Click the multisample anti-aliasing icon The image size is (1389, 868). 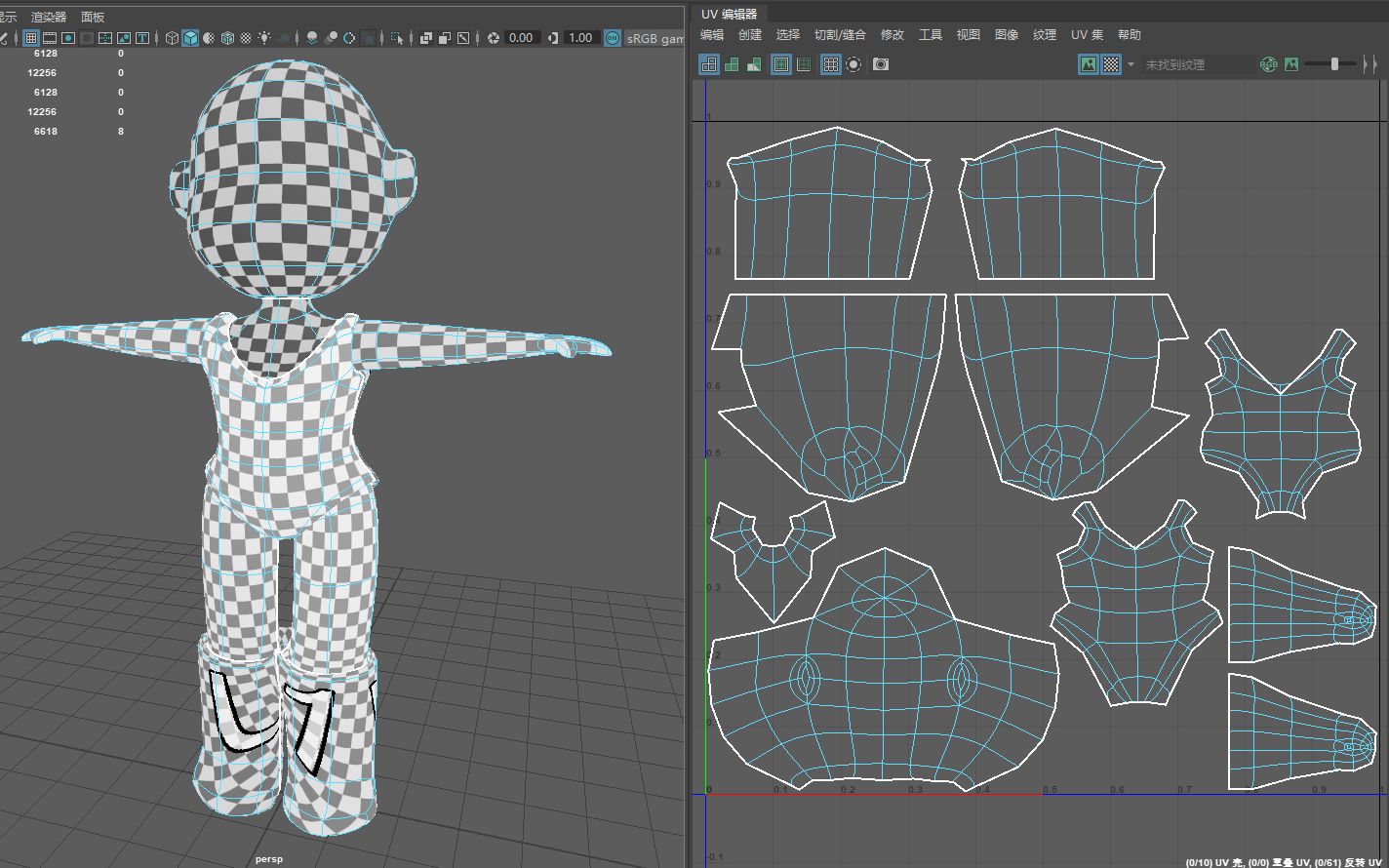(349, 38)
